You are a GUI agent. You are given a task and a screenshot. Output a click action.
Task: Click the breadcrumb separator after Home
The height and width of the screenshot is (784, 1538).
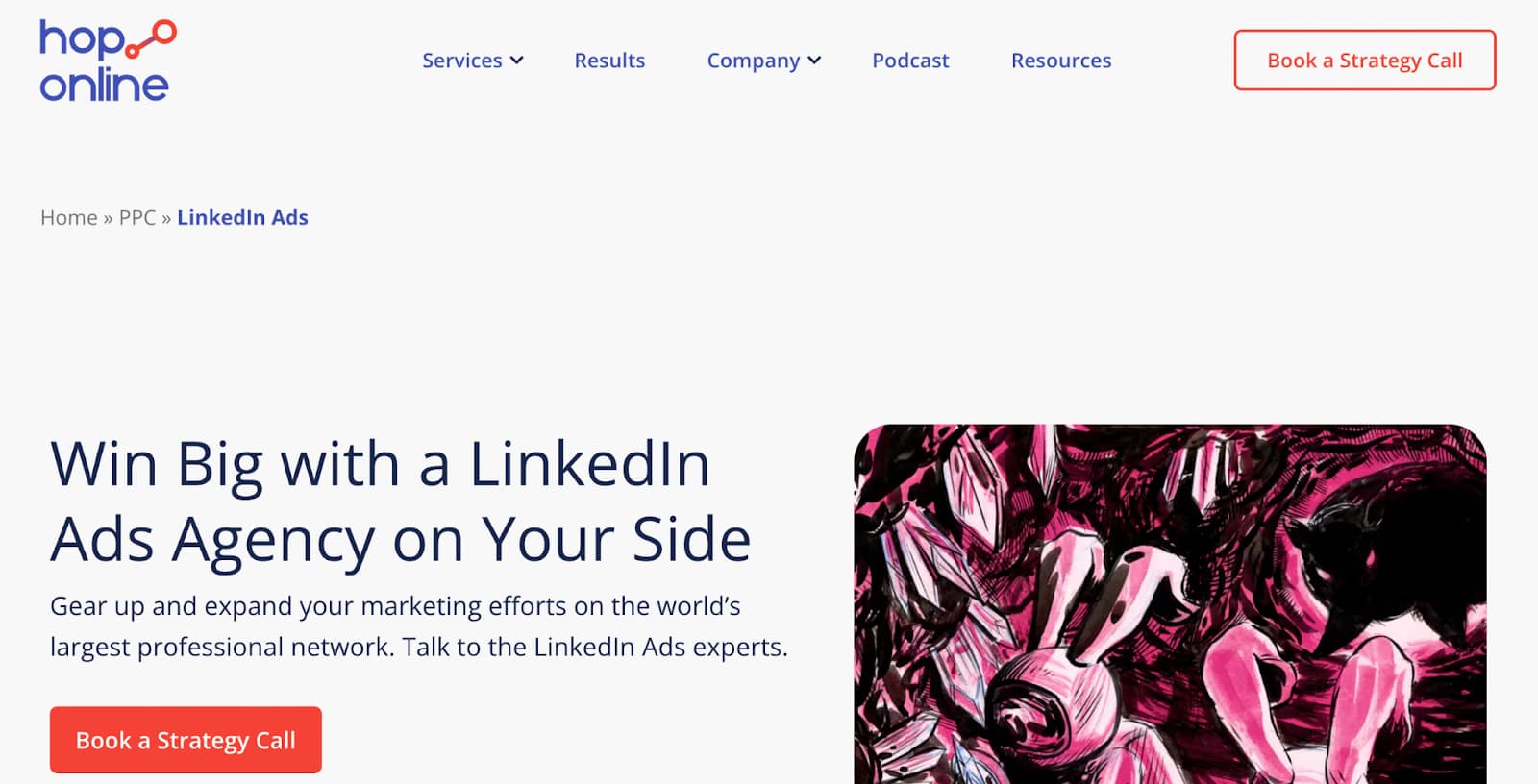coord(108,219)
